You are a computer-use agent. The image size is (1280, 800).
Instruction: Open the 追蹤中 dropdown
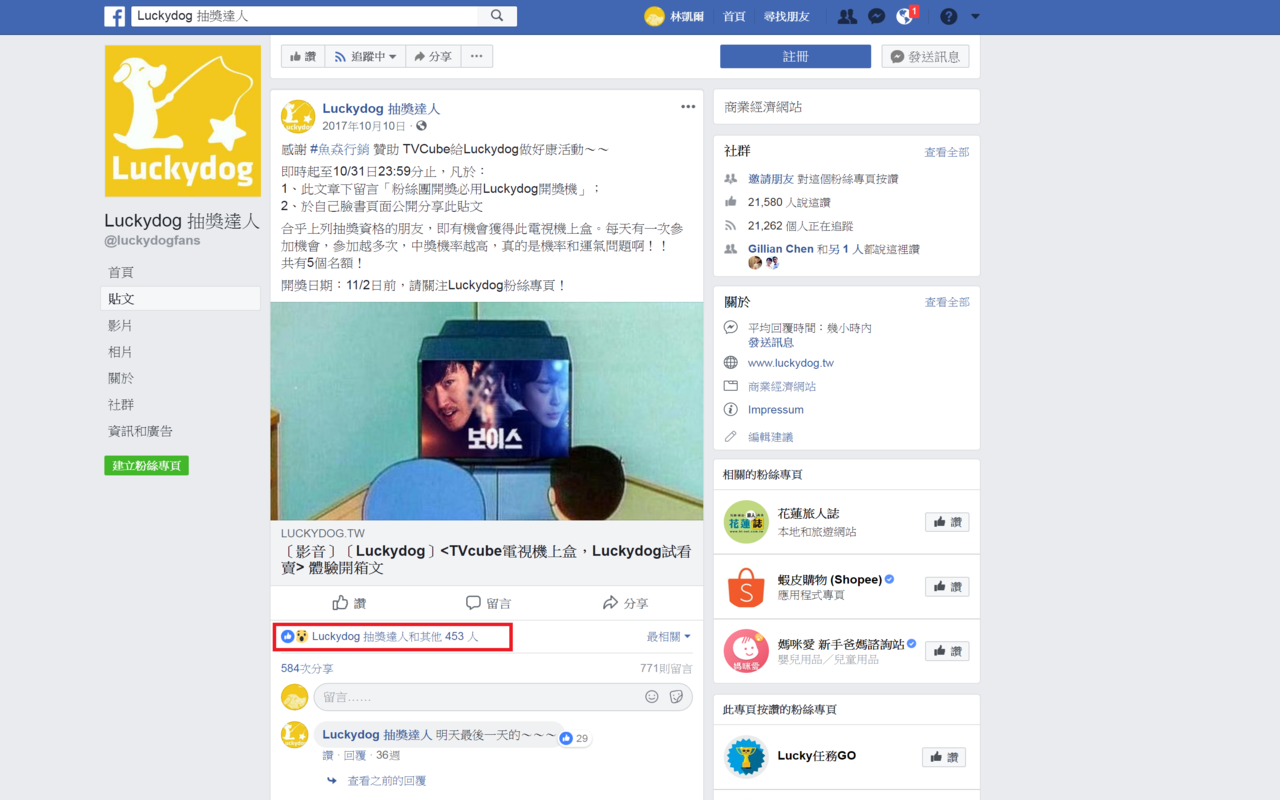365,57
